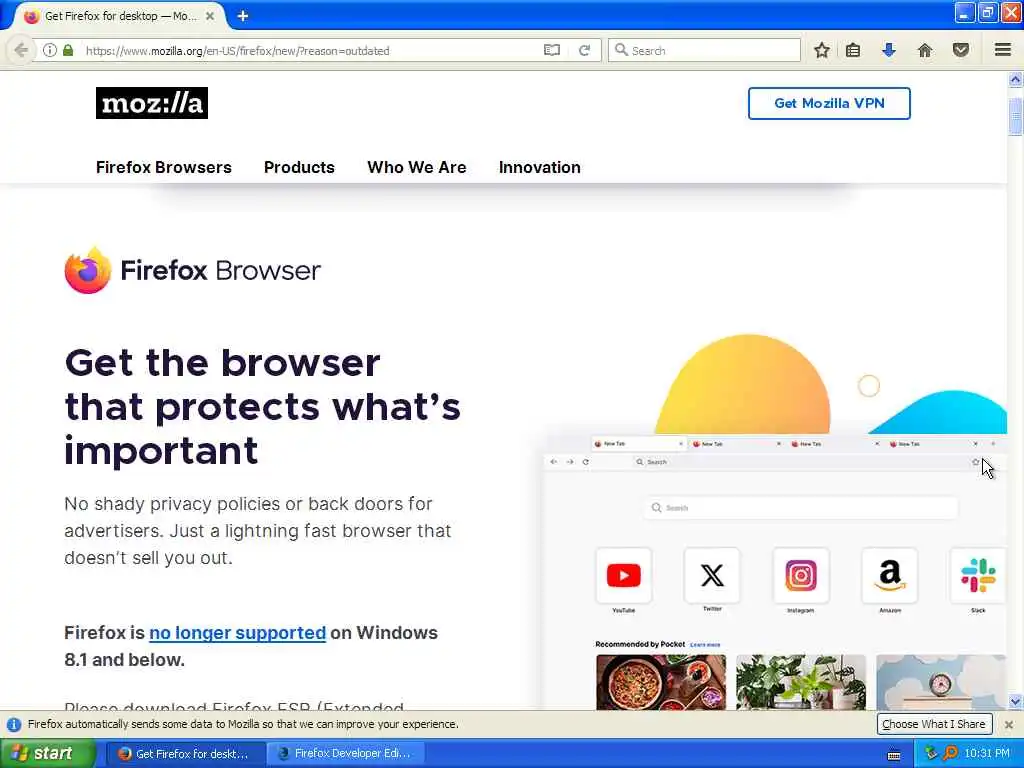1024x768 pixels.
Task: Click the plants thumbnail in Pocket preview
Action: tap(801, 682)
